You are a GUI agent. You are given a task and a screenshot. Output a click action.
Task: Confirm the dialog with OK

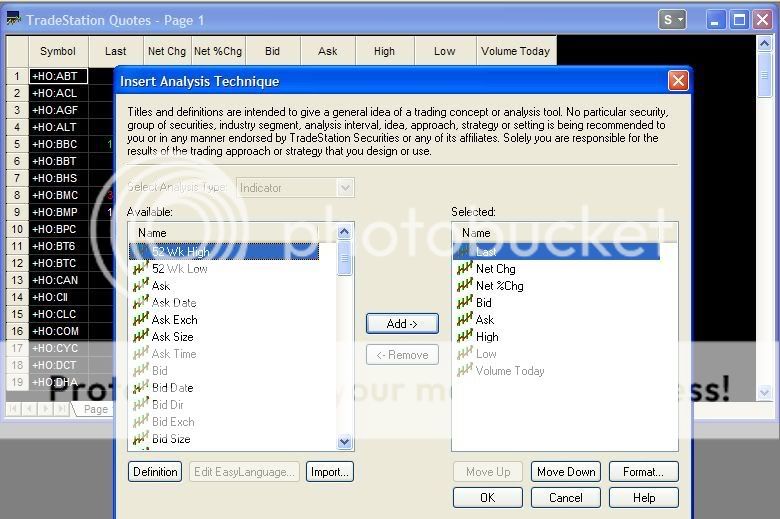click(x=488, y=498)
